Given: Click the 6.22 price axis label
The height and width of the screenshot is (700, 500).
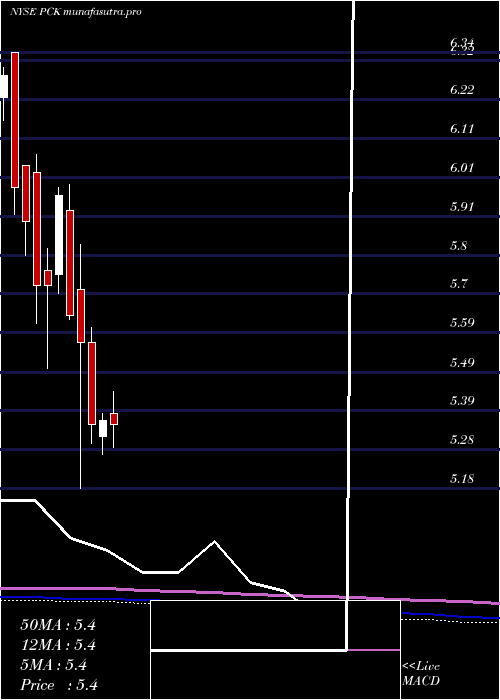Looking at the screenshot, I should click(462, 90).
